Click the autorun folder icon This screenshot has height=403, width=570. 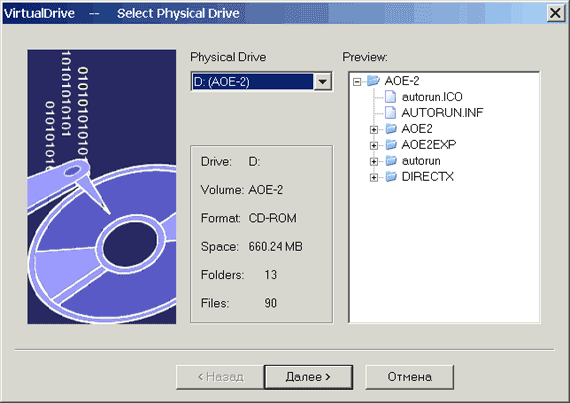click(x=391, y=161)
